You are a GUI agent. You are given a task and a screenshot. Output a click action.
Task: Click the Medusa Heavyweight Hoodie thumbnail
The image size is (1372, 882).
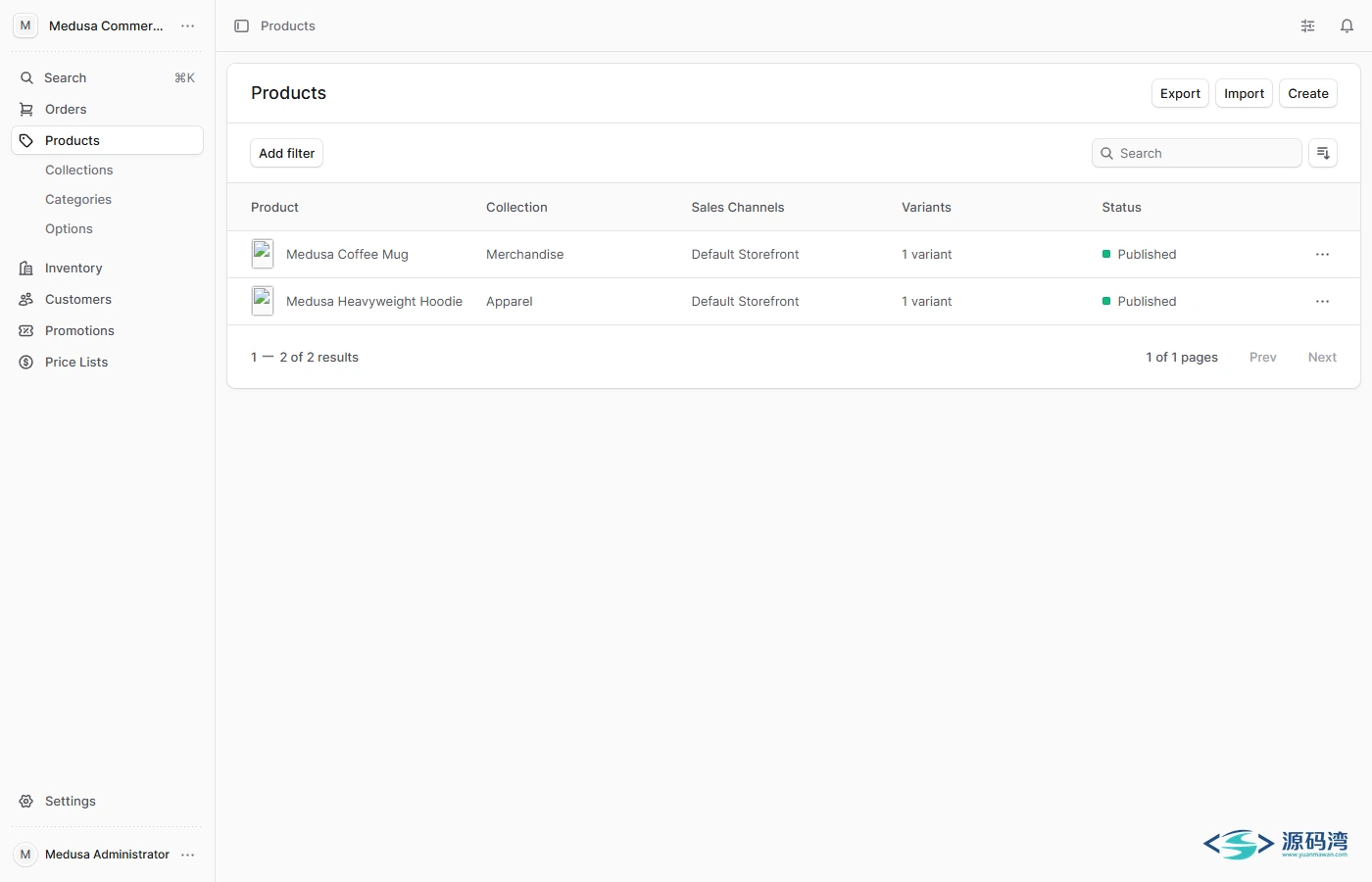263,302
